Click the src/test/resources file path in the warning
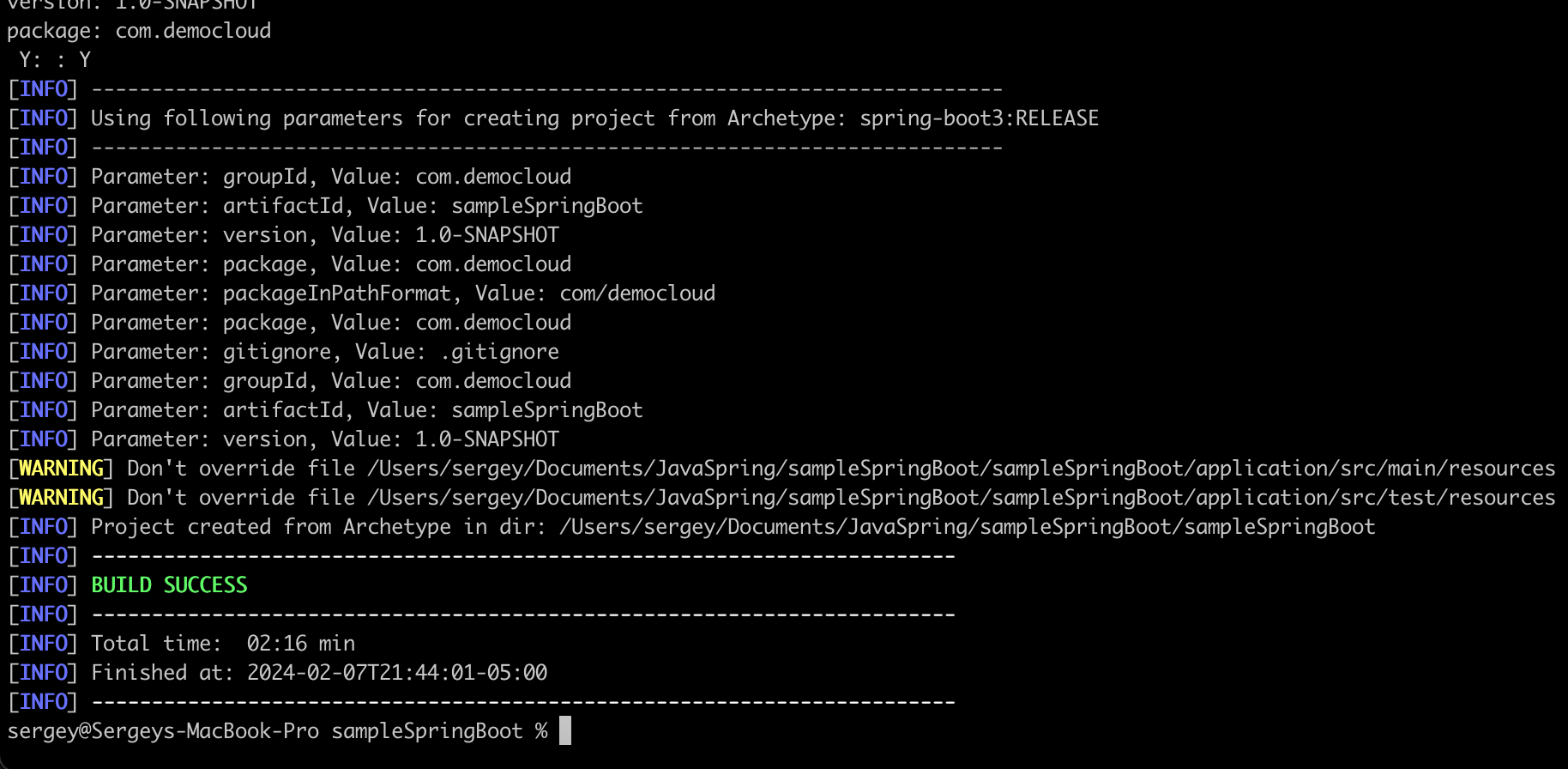Image resolution: width=1568 pixels, height=769 pixels. point(961,498)
